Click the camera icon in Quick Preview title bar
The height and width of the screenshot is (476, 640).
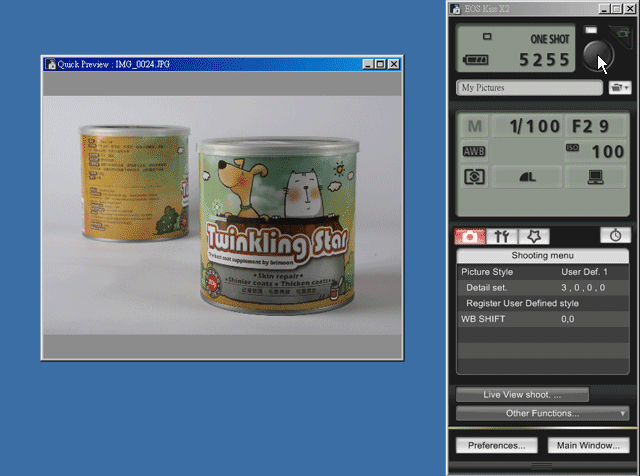pyautogui.click(x=51, y=65)
